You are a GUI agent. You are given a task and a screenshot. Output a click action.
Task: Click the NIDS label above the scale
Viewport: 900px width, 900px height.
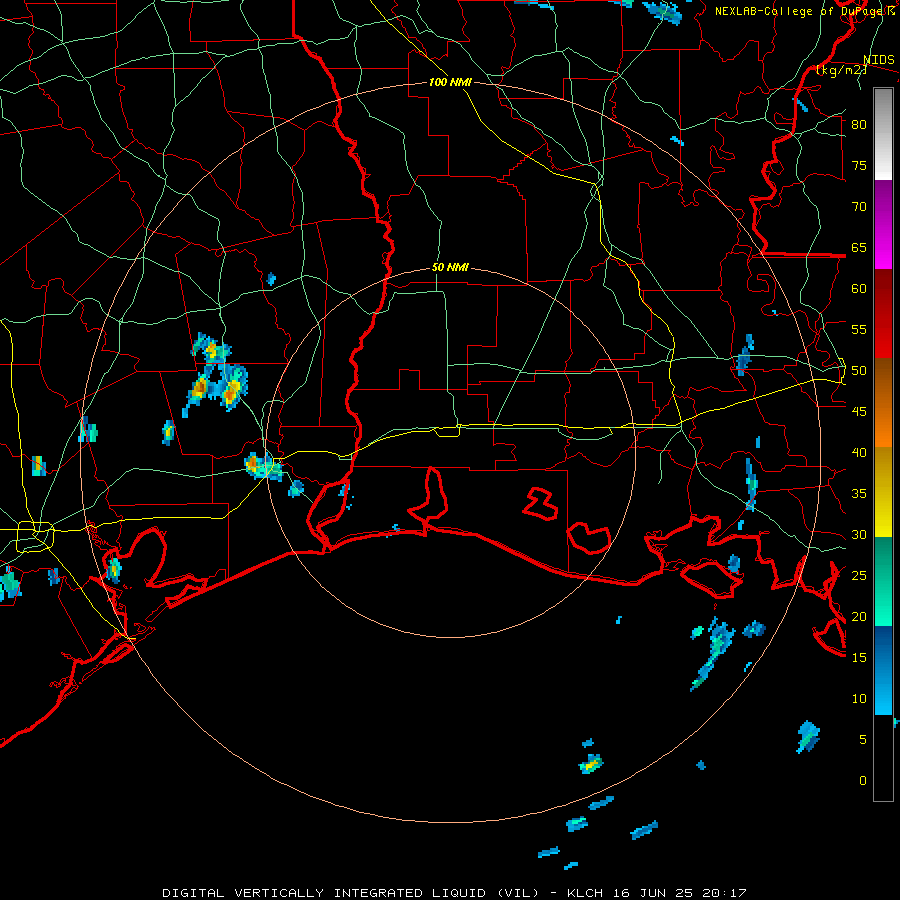(879, 60)
